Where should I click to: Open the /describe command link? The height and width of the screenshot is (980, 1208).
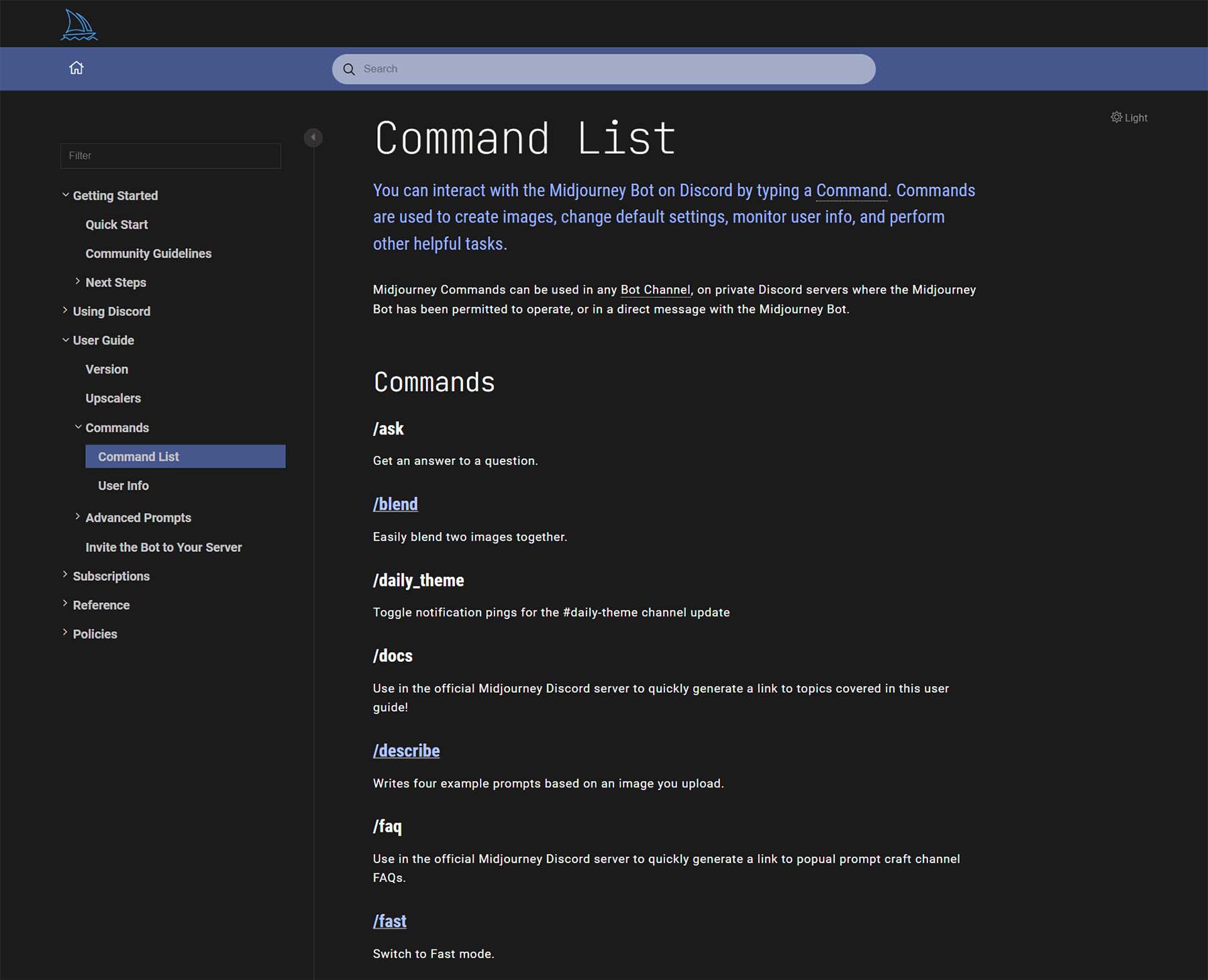pos(406,751)
